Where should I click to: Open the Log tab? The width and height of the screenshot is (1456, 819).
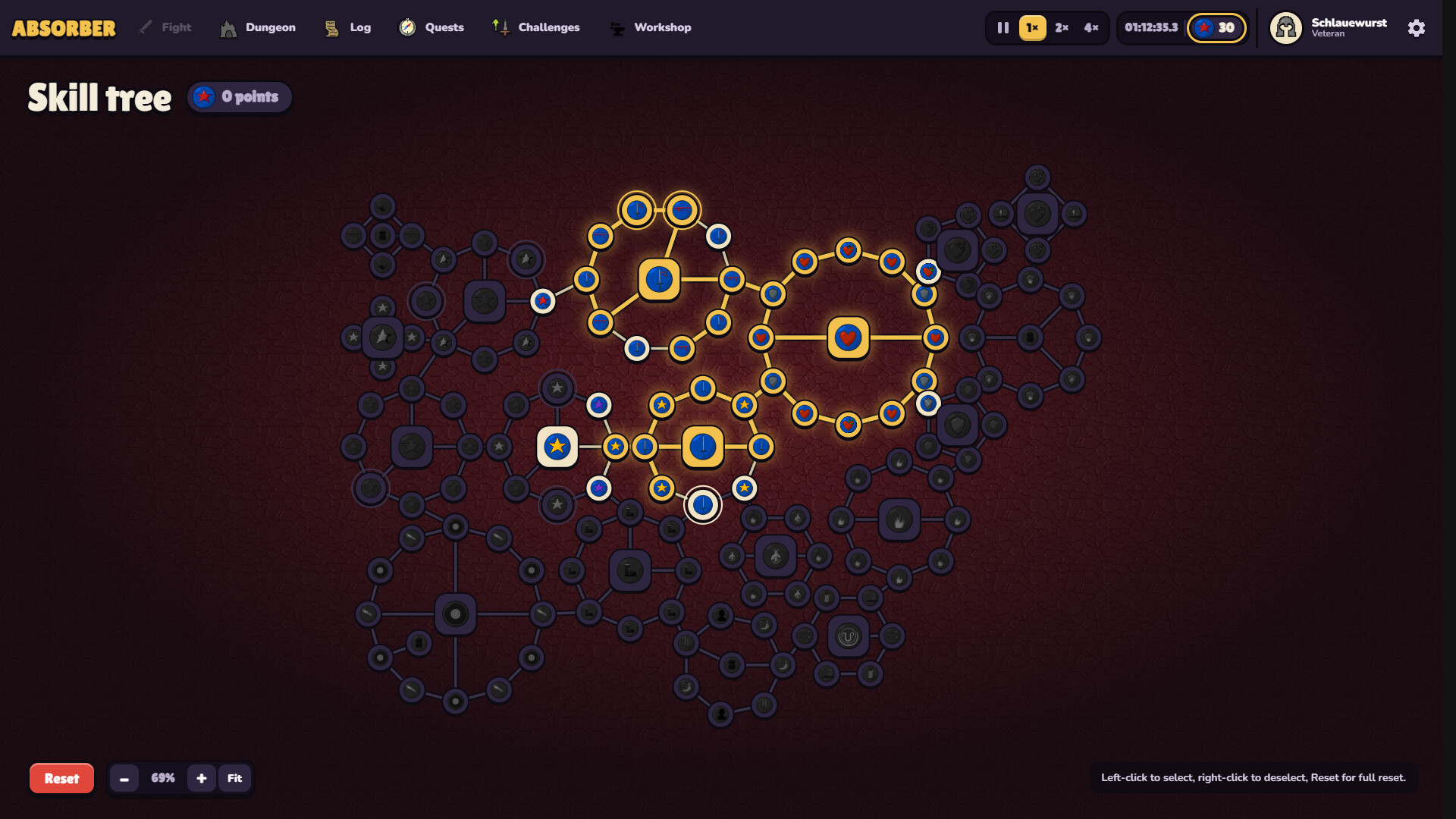point(348,27)
